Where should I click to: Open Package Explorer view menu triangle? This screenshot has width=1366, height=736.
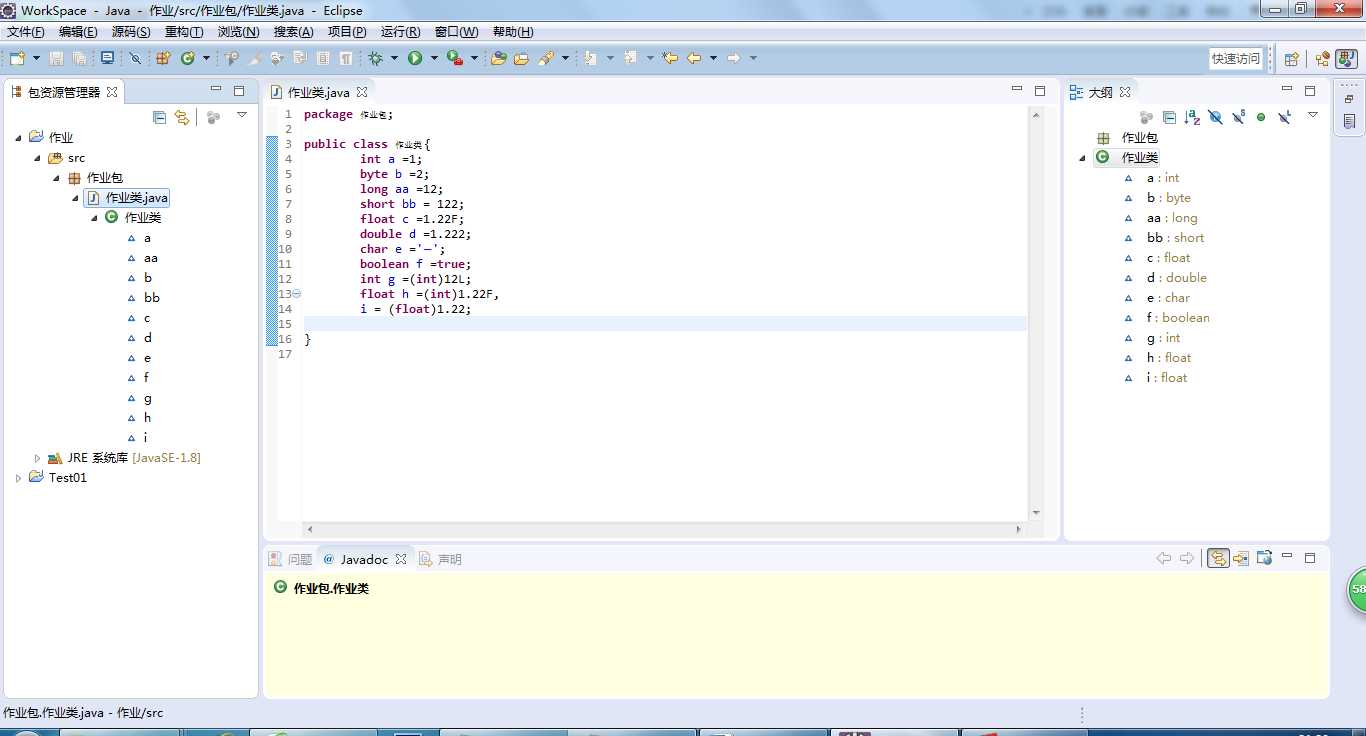(x=241, y=115)
